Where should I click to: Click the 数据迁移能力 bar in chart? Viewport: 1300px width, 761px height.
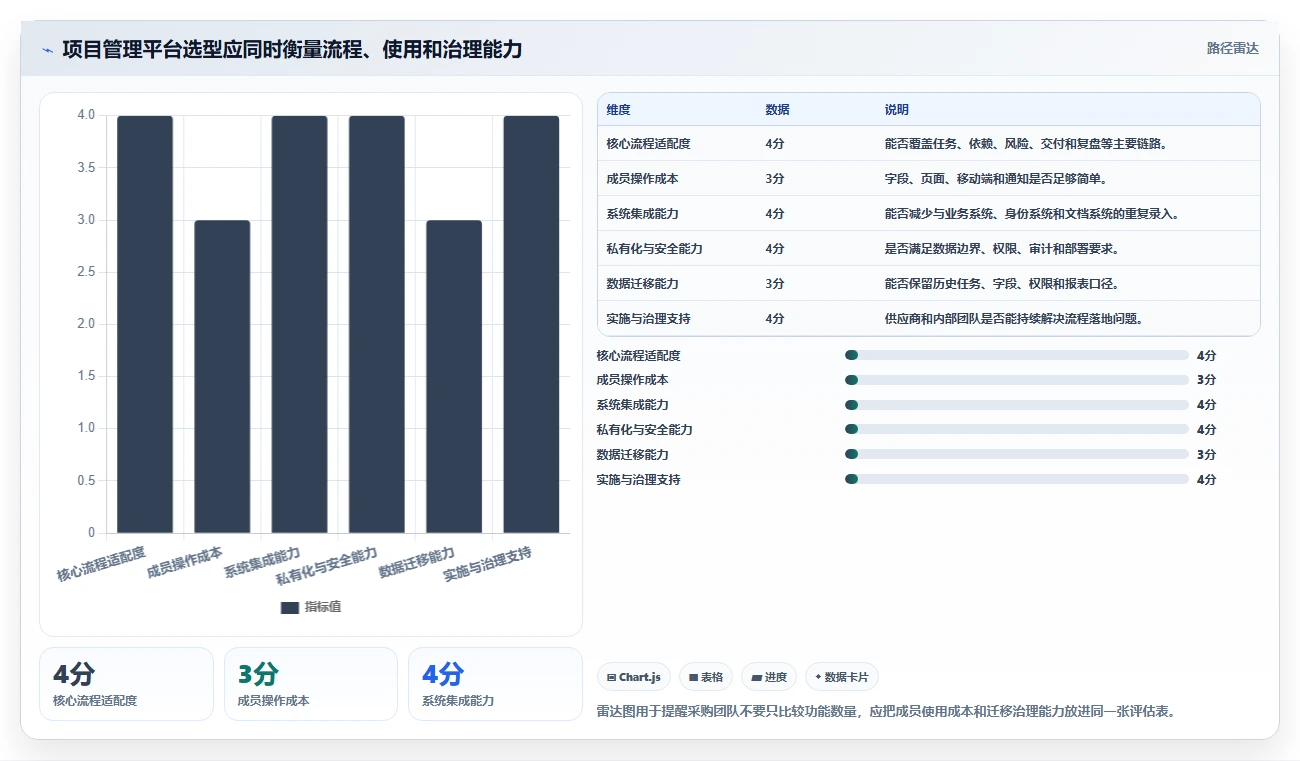454,376
